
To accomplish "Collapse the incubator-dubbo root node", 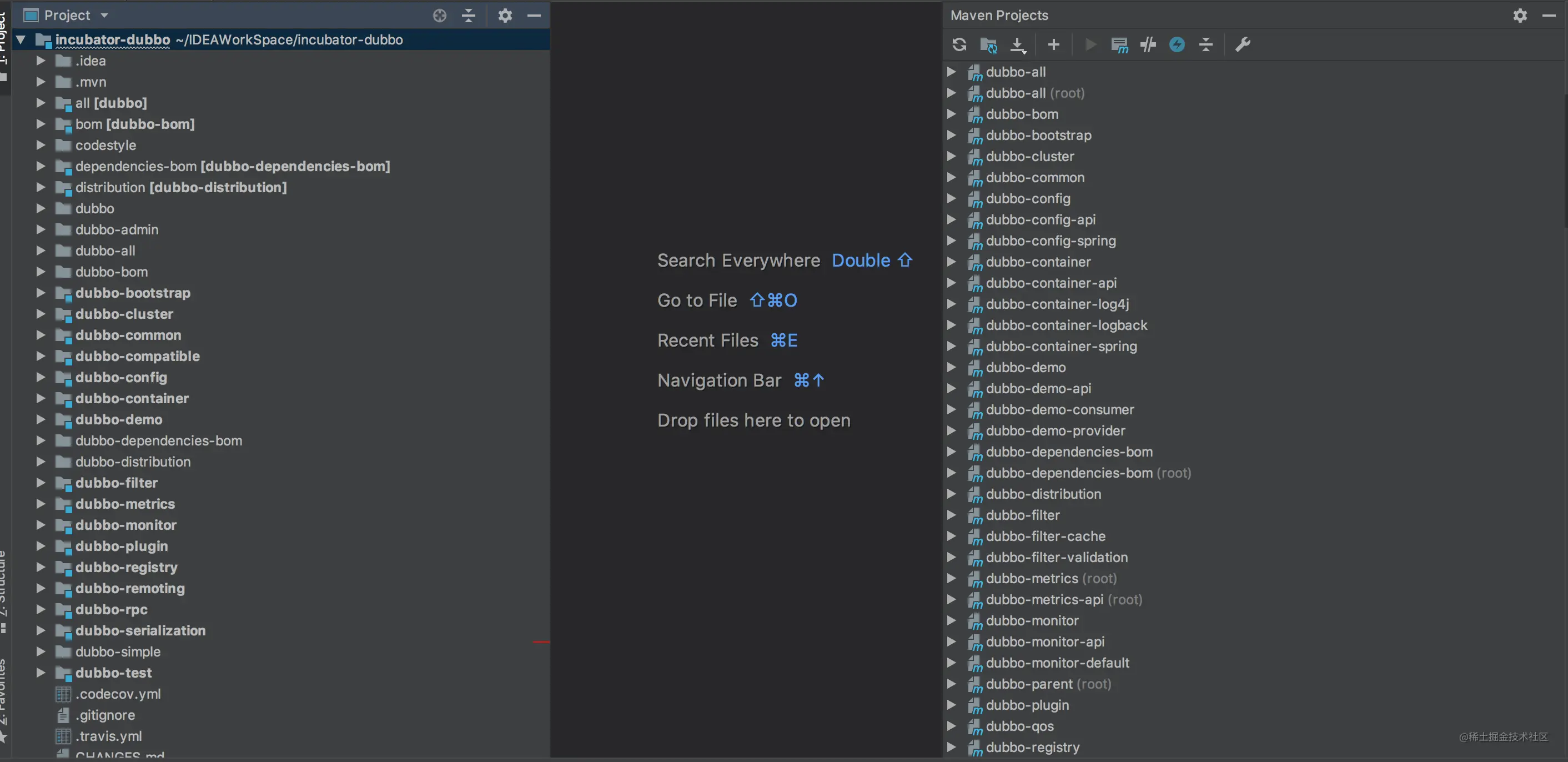I will (x=21, y=39).
